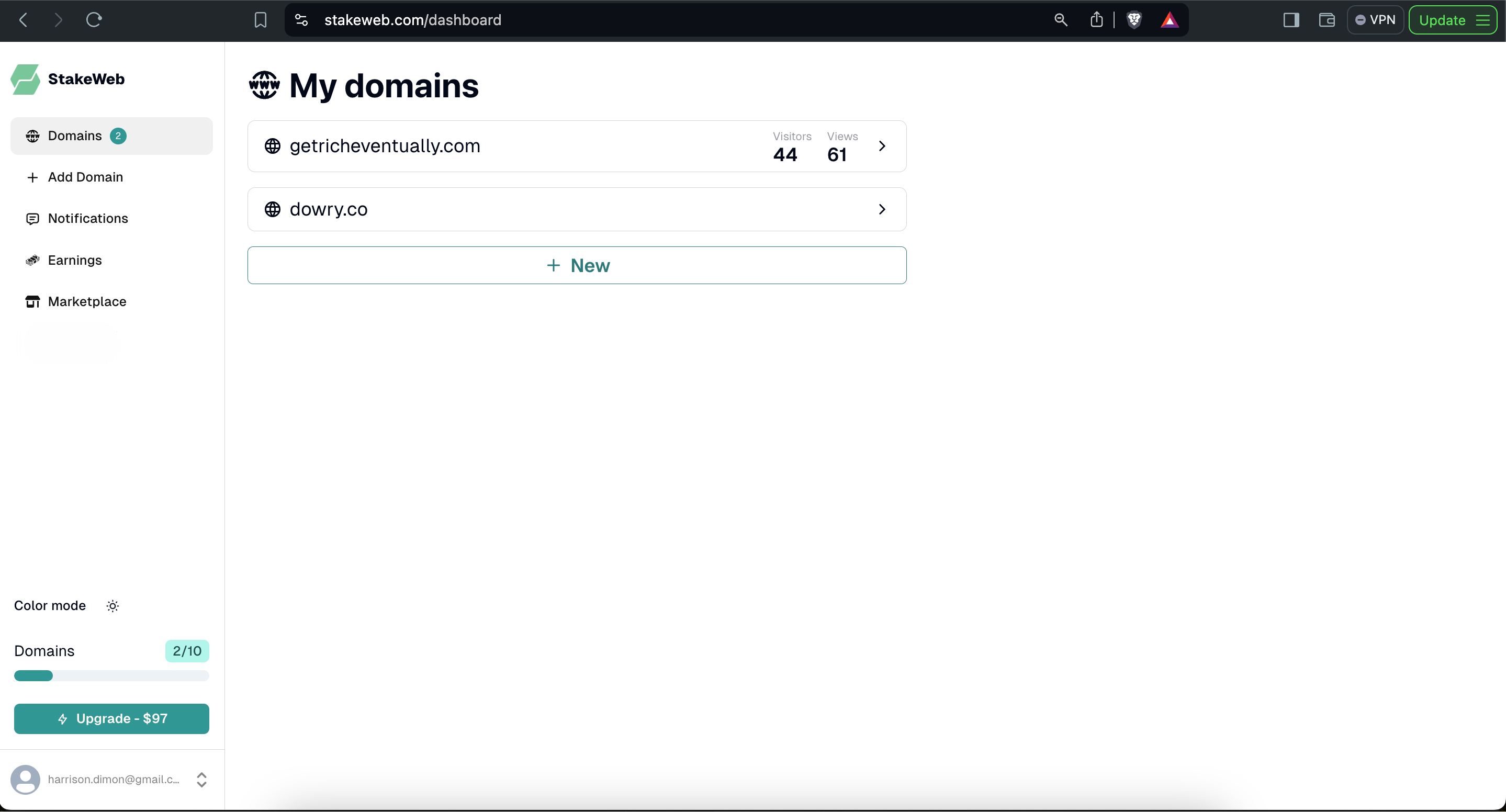Select the Domains globe icon in sidebar
This screenshot has width=1506, height=812.
(x=32, y=135)
